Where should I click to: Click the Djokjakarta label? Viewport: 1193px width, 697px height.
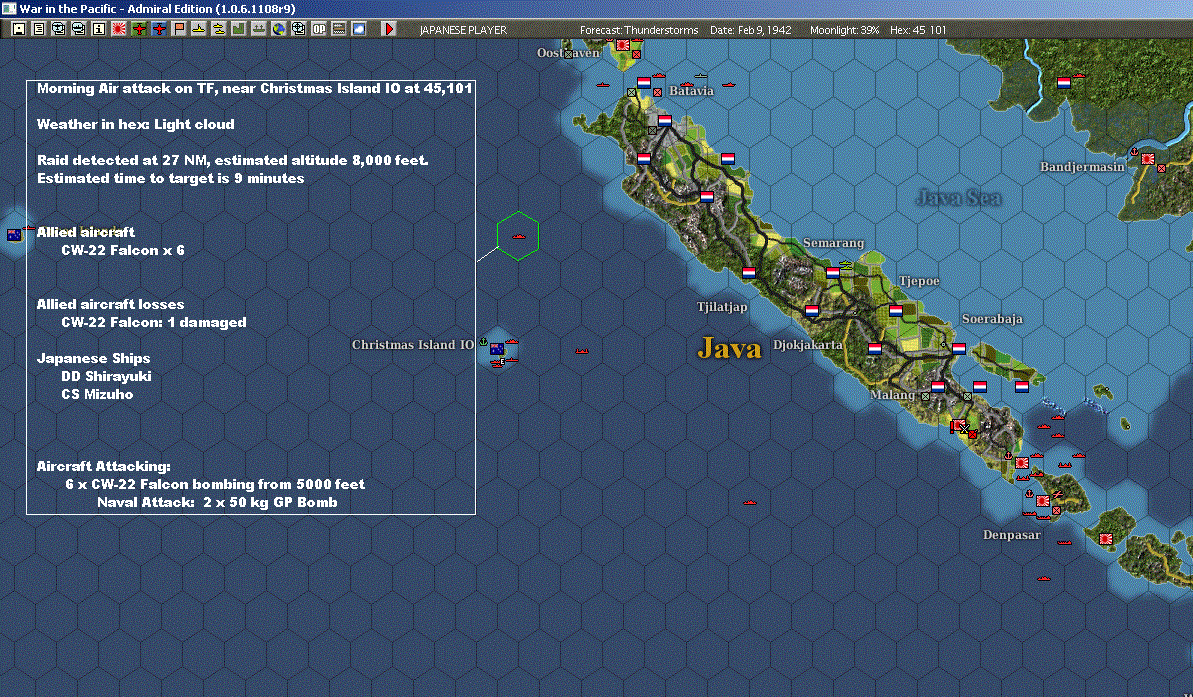(808, 345)
